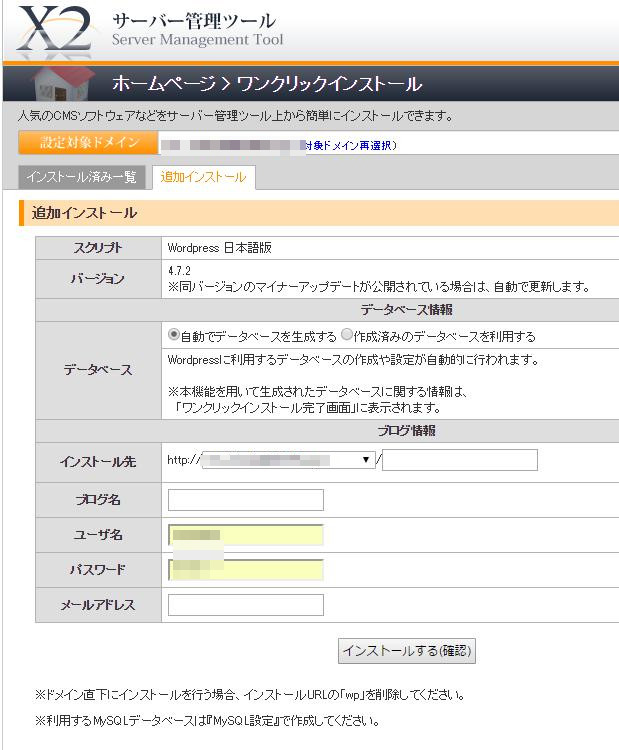Click the インストール先 row label
Viewport: 619px width, 750px height.
tap(98, 462)
